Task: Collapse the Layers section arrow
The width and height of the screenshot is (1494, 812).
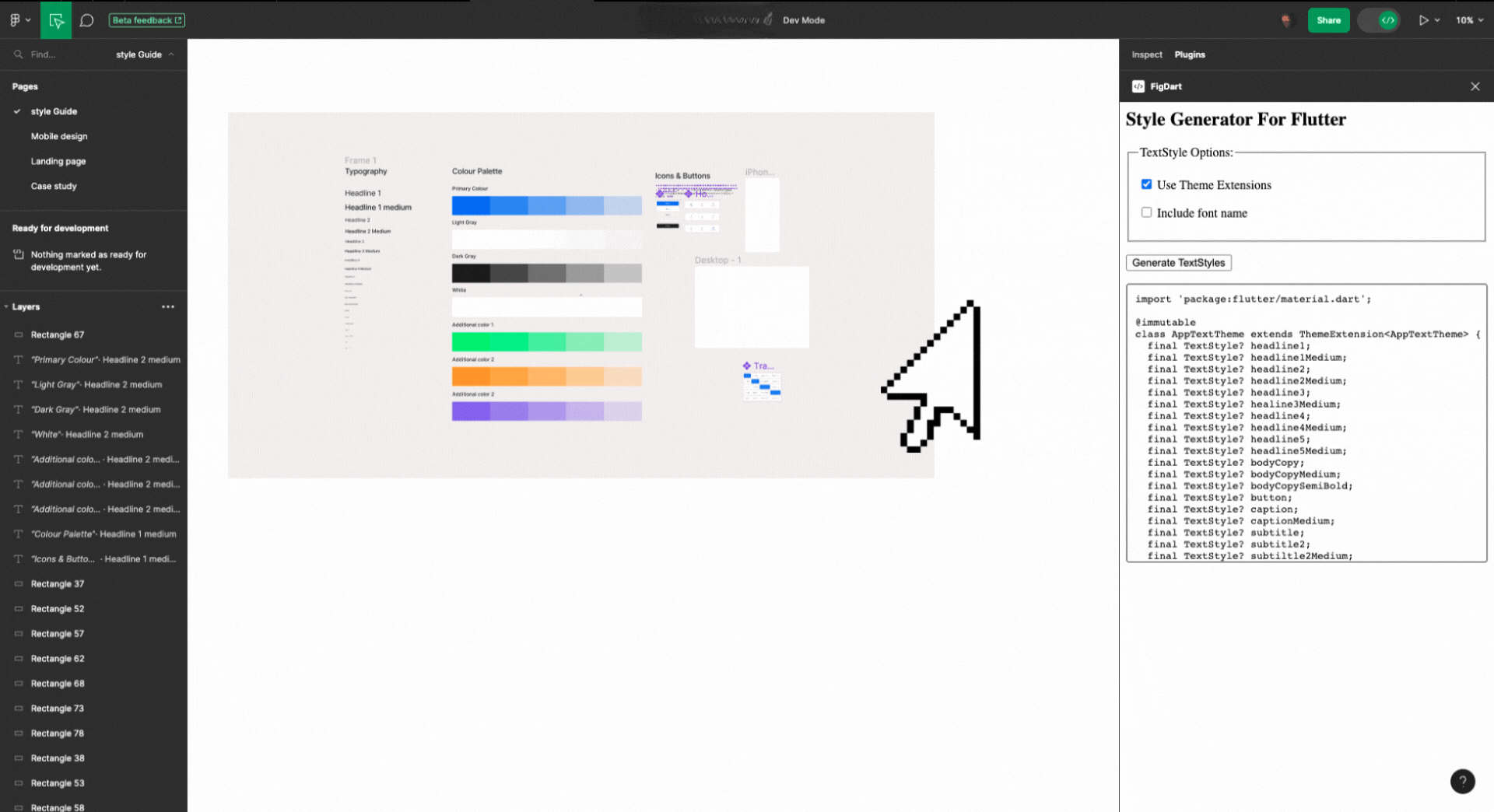Action: point(6,306)
